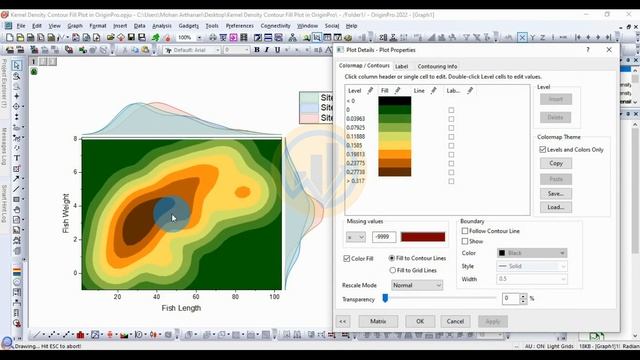Viewport: 640px width, 360px height.
Task: Open the Format menu
Action: (x=98, y=26)
